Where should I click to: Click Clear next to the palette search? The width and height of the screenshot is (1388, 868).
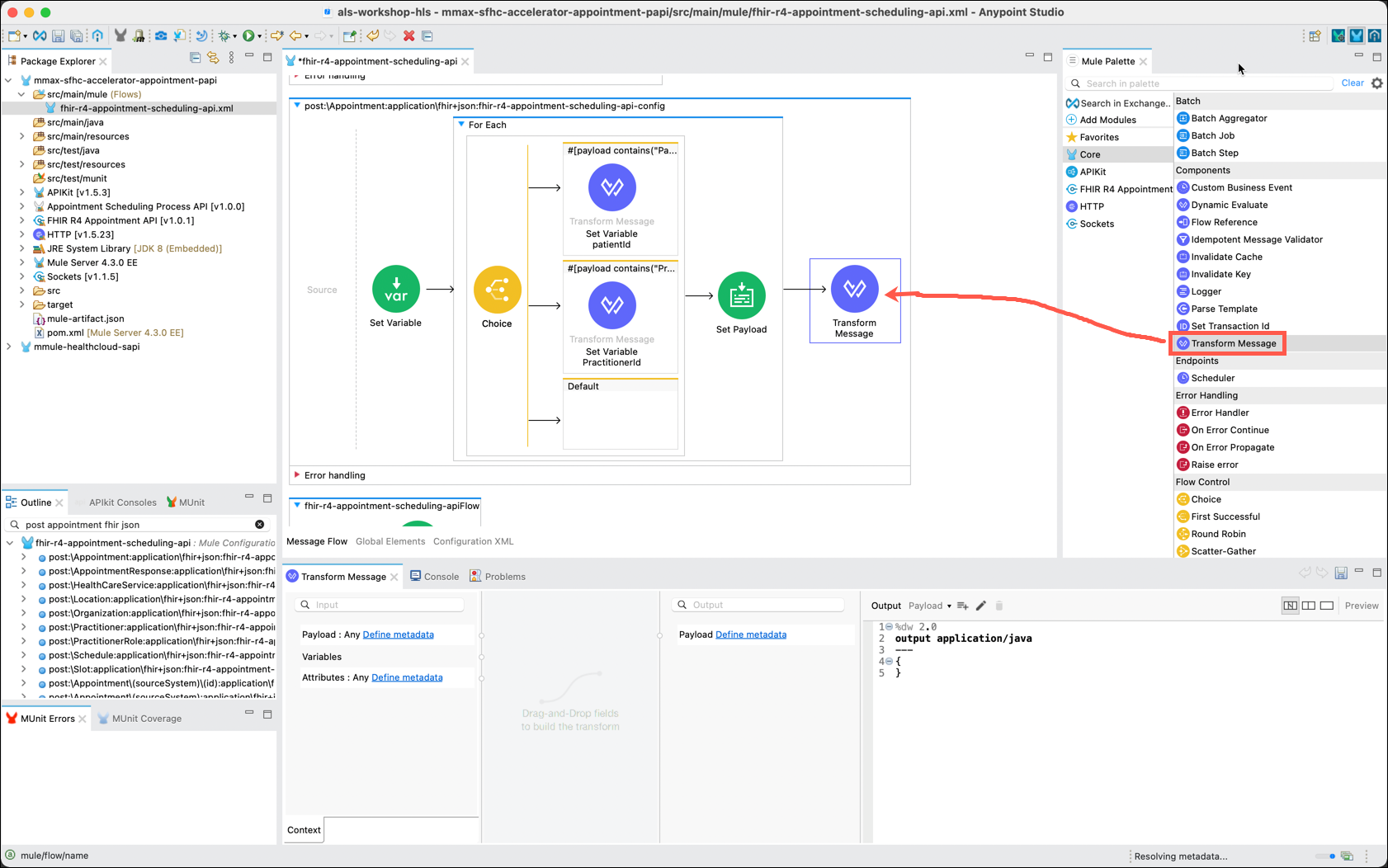[1353, 83]
